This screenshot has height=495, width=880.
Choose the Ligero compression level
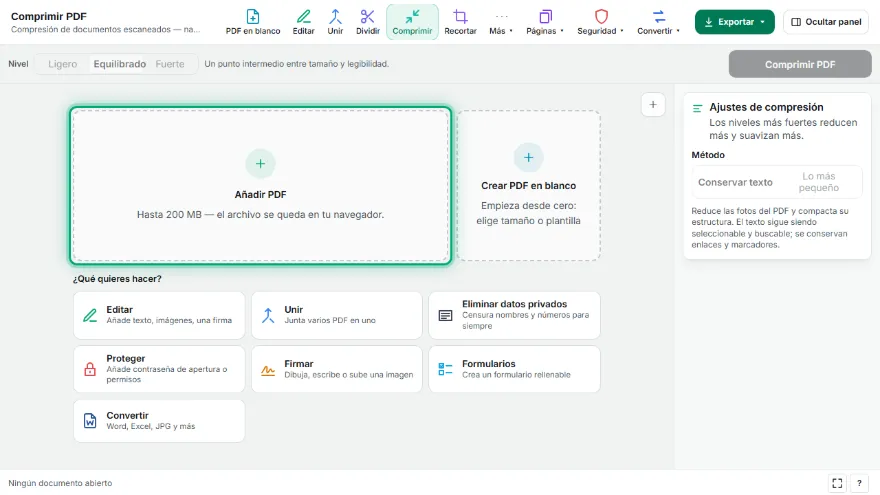[62, 64]
